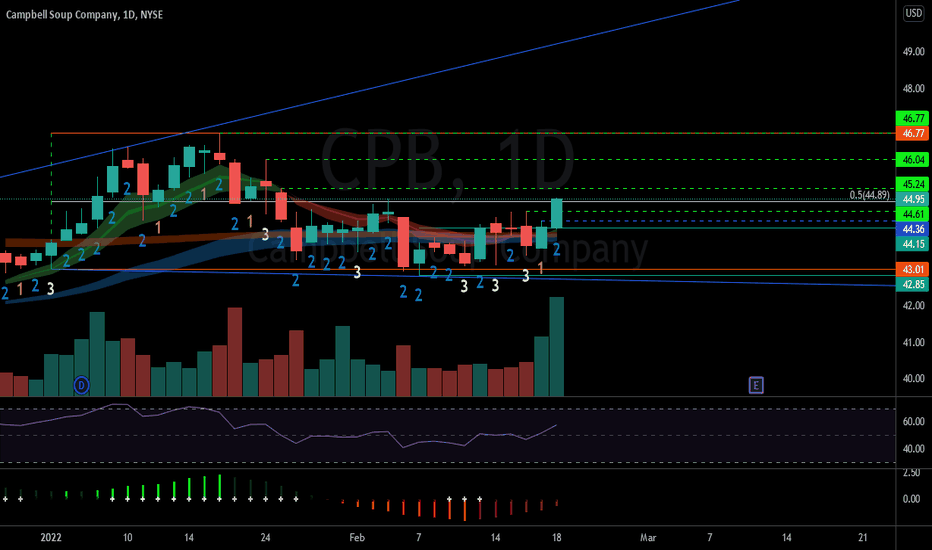Click the 45.24 price level label
Viewport: 932px width, 550px height.
(x=912, y=184)
